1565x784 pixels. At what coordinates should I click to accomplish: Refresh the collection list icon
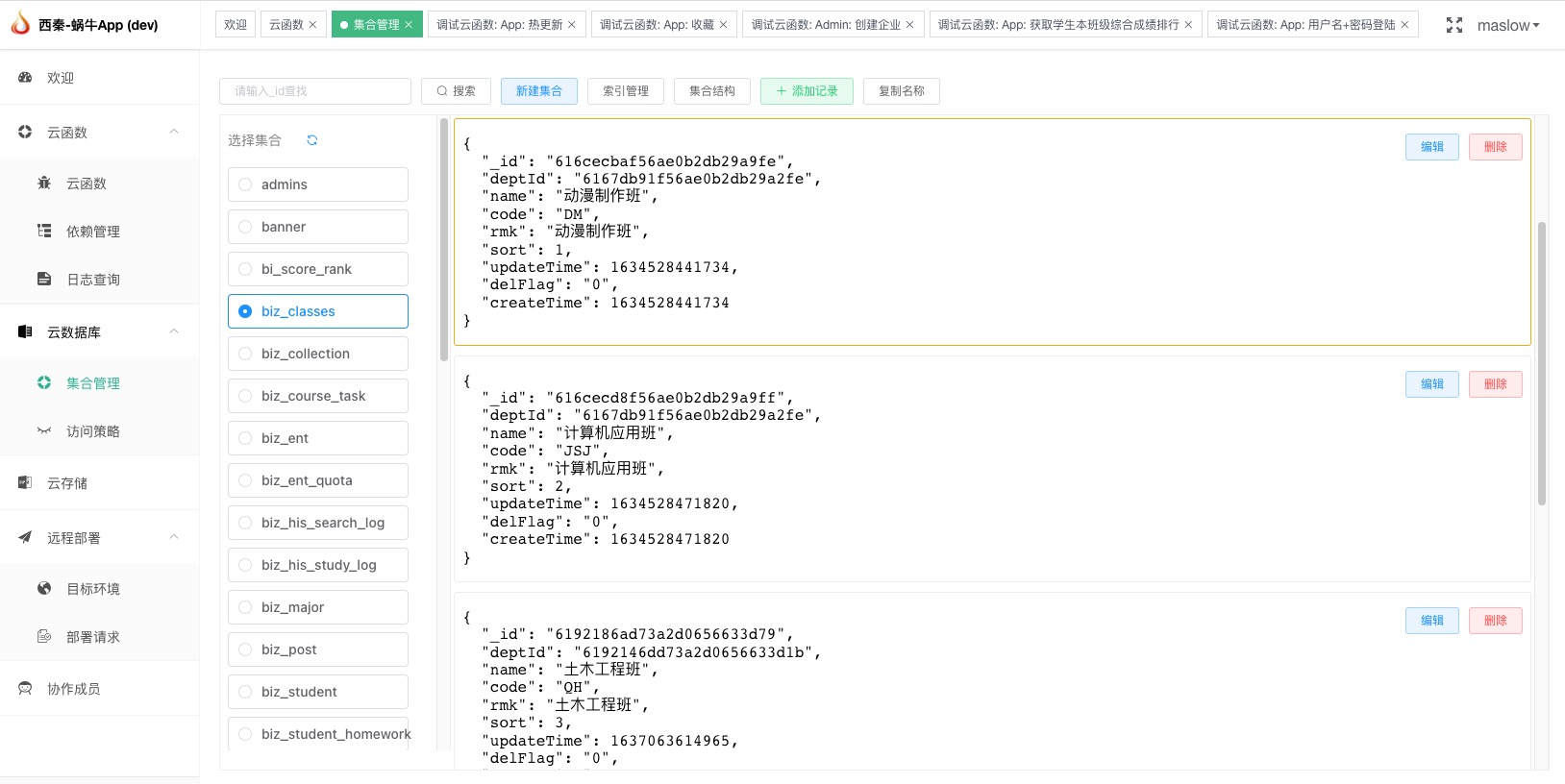(312, 140)
